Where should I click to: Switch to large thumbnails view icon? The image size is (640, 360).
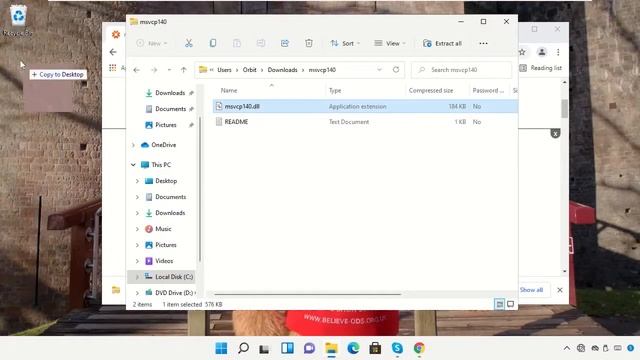click(511, 304)
